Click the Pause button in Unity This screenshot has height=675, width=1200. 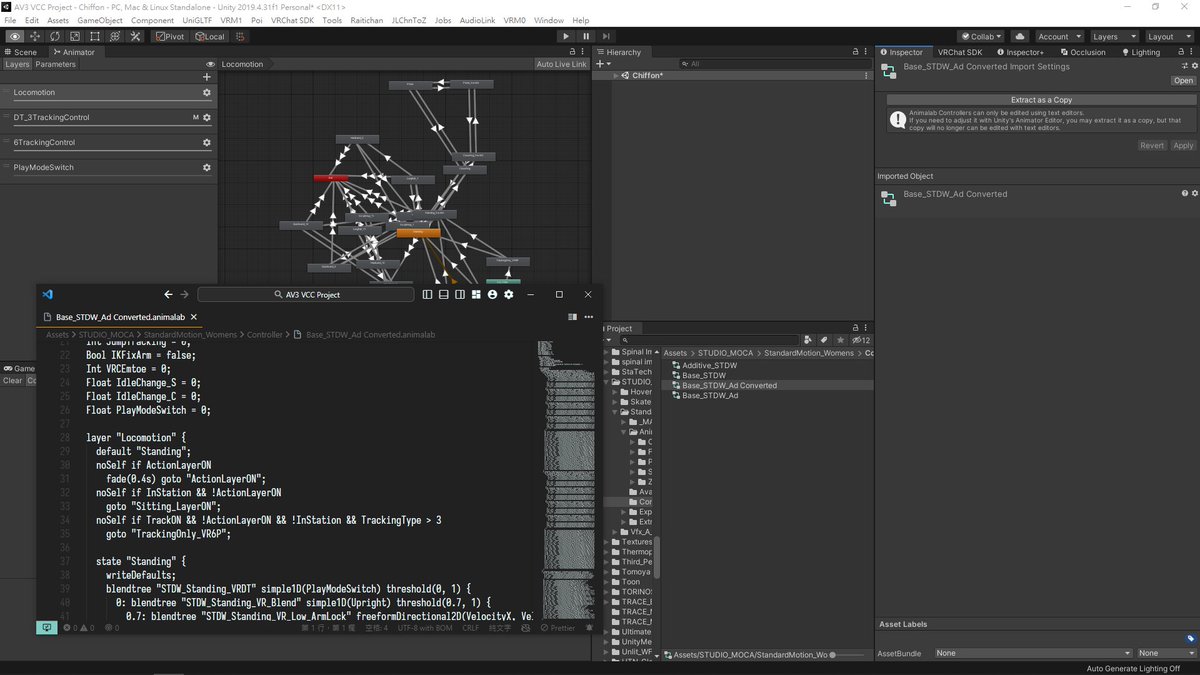(x=587, y=36)
